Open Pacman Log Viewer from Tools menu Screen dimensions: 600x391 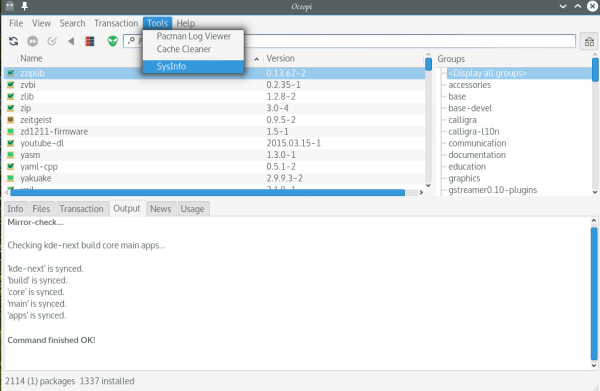point(193,36)
